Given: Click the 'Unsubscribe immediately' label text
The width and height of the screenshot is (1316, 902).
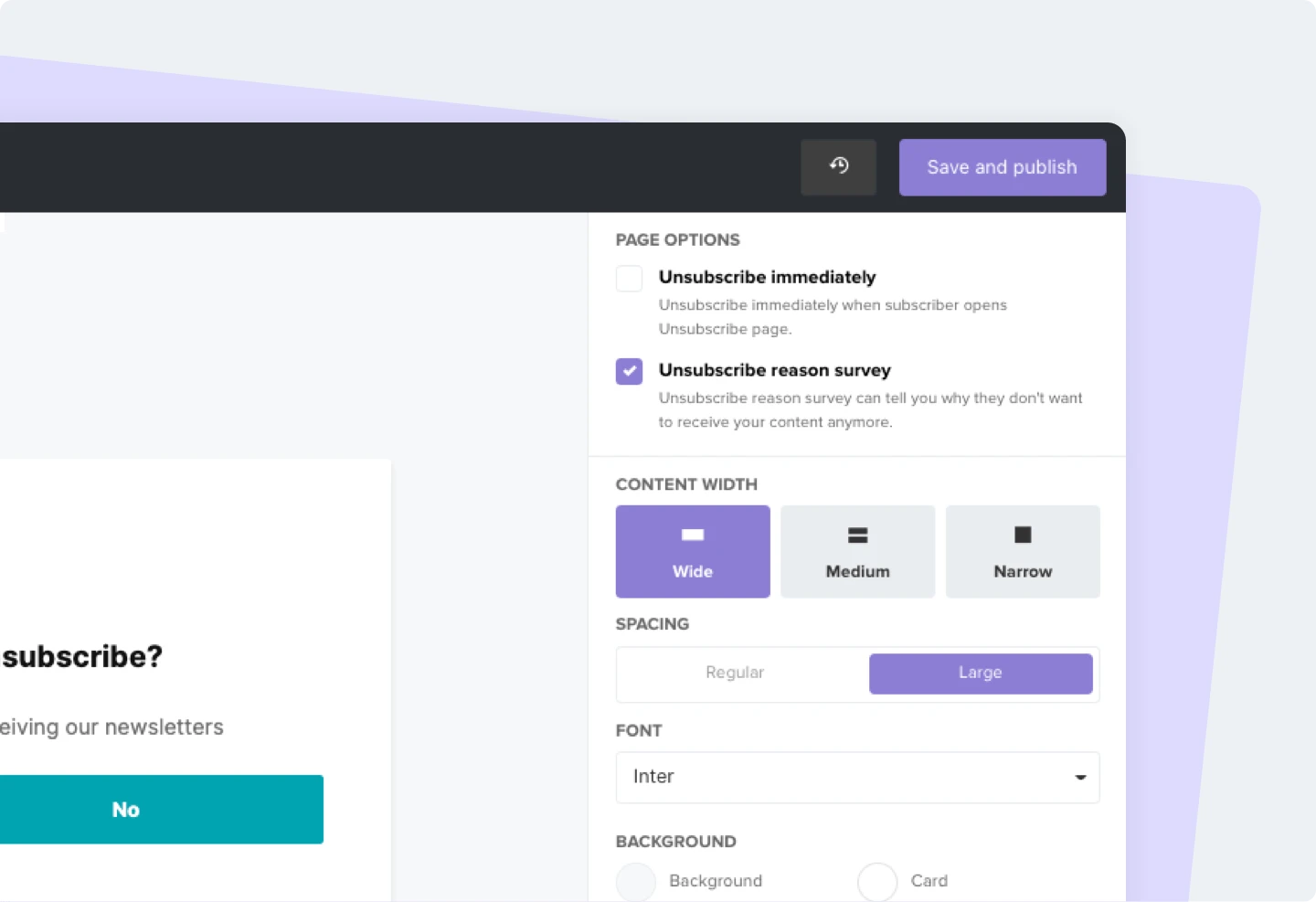Looking at the screenshot, I should (x=767, y=277).
